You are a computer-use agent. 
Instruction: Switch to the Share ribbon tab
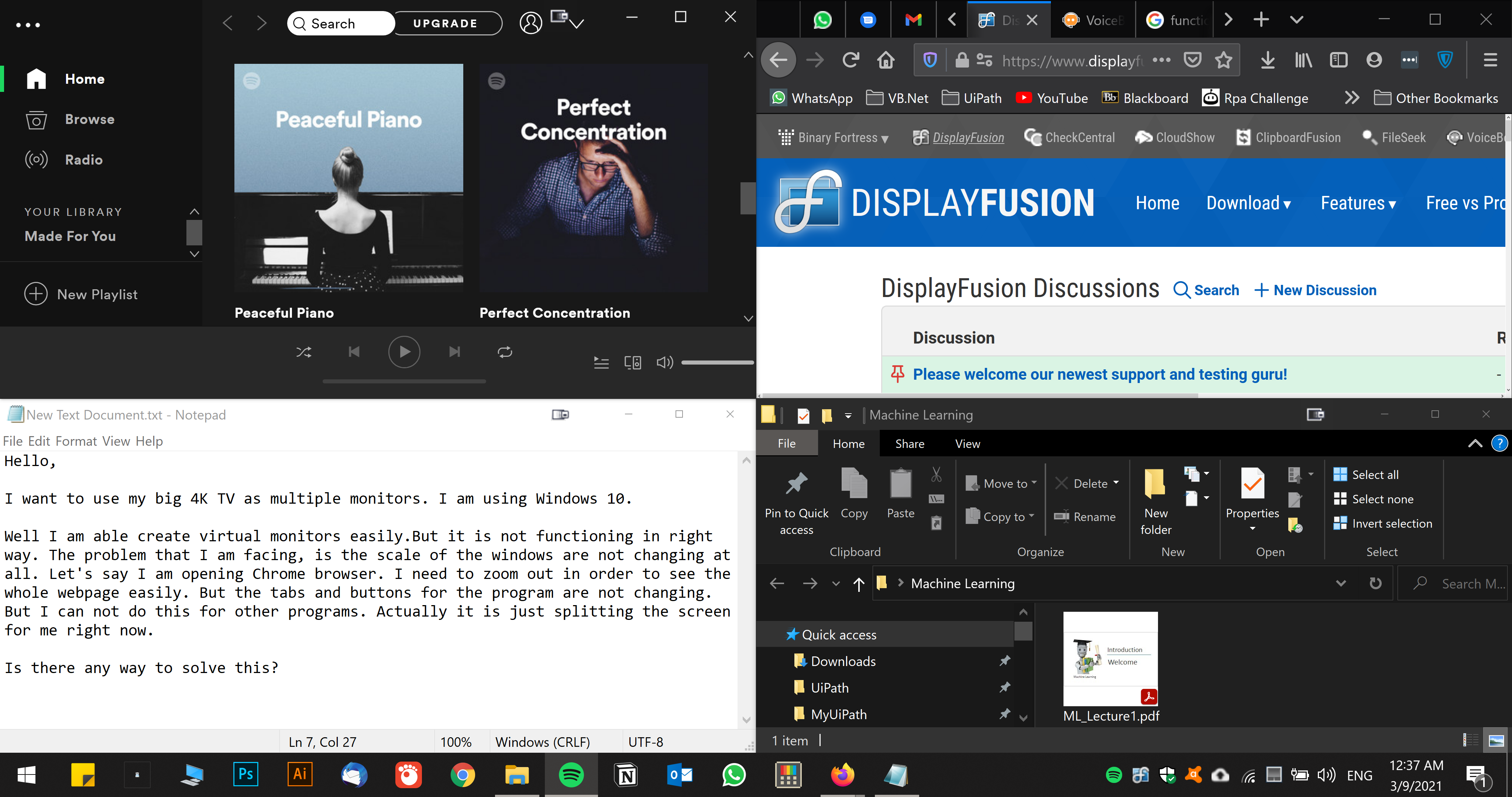tap(909, 444)
